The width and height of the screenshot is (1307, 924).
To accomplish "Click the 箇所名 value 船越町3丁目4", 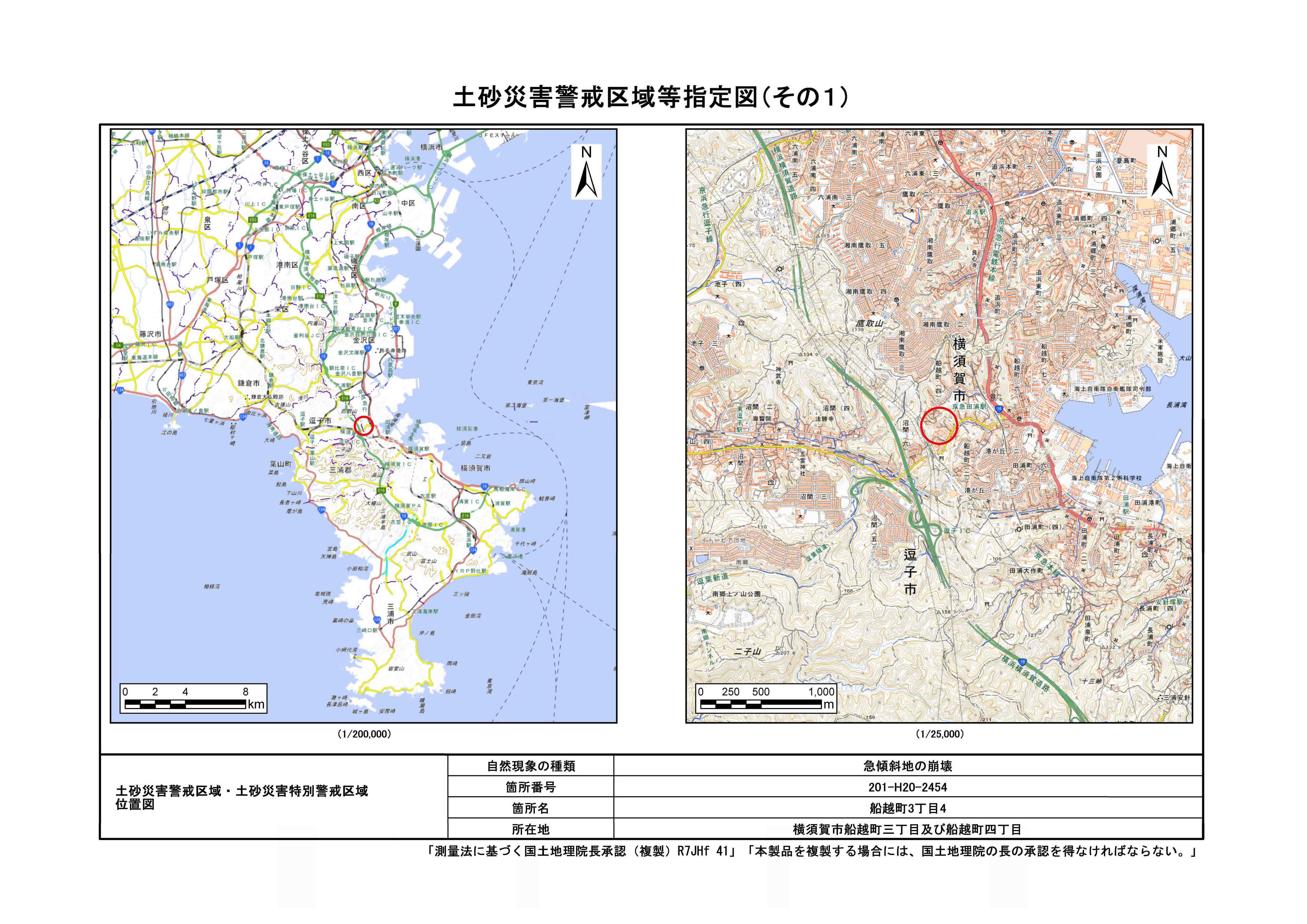I will [x=907, y=808].
